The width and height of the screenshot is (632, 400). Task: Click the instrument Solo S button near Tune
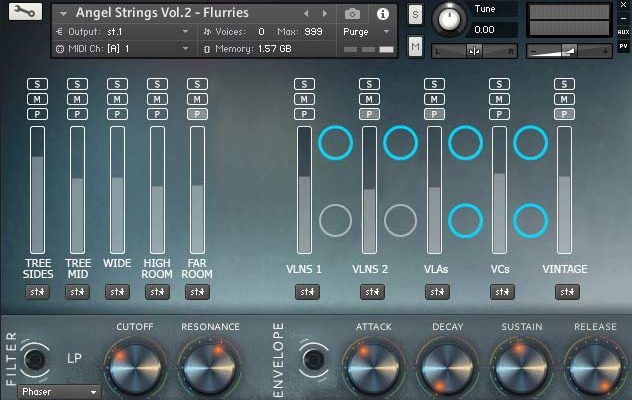click(x=415, y=15)
